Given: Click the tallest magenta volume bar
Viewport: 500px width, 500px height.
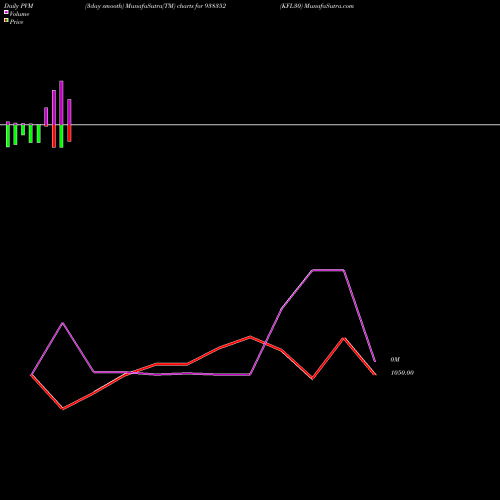Looking at the screenshot, I should point(61,103).
